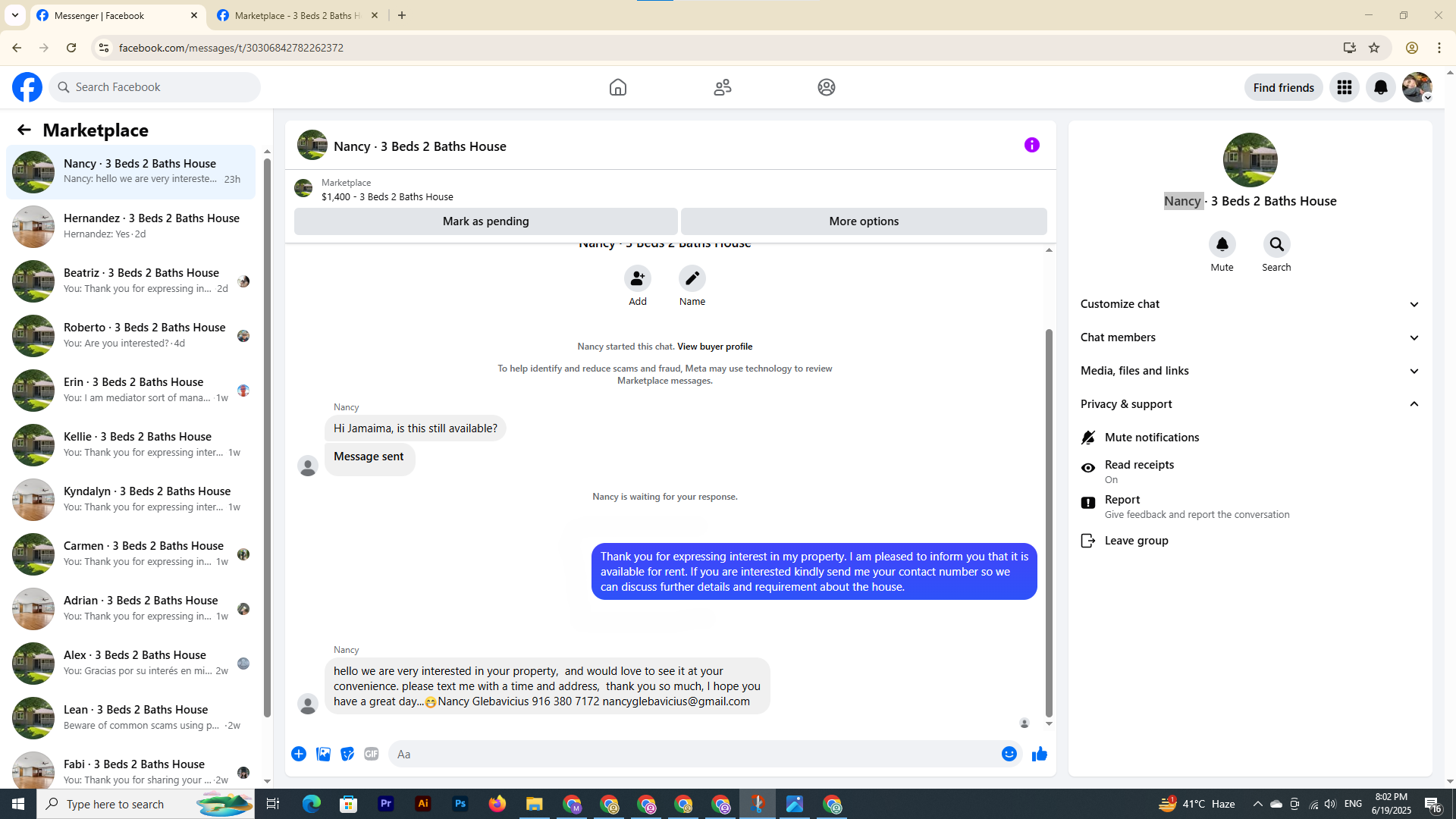1456x819 pixels.
Task: Open Kyndalyn conversation
Action: coord(130,499)
